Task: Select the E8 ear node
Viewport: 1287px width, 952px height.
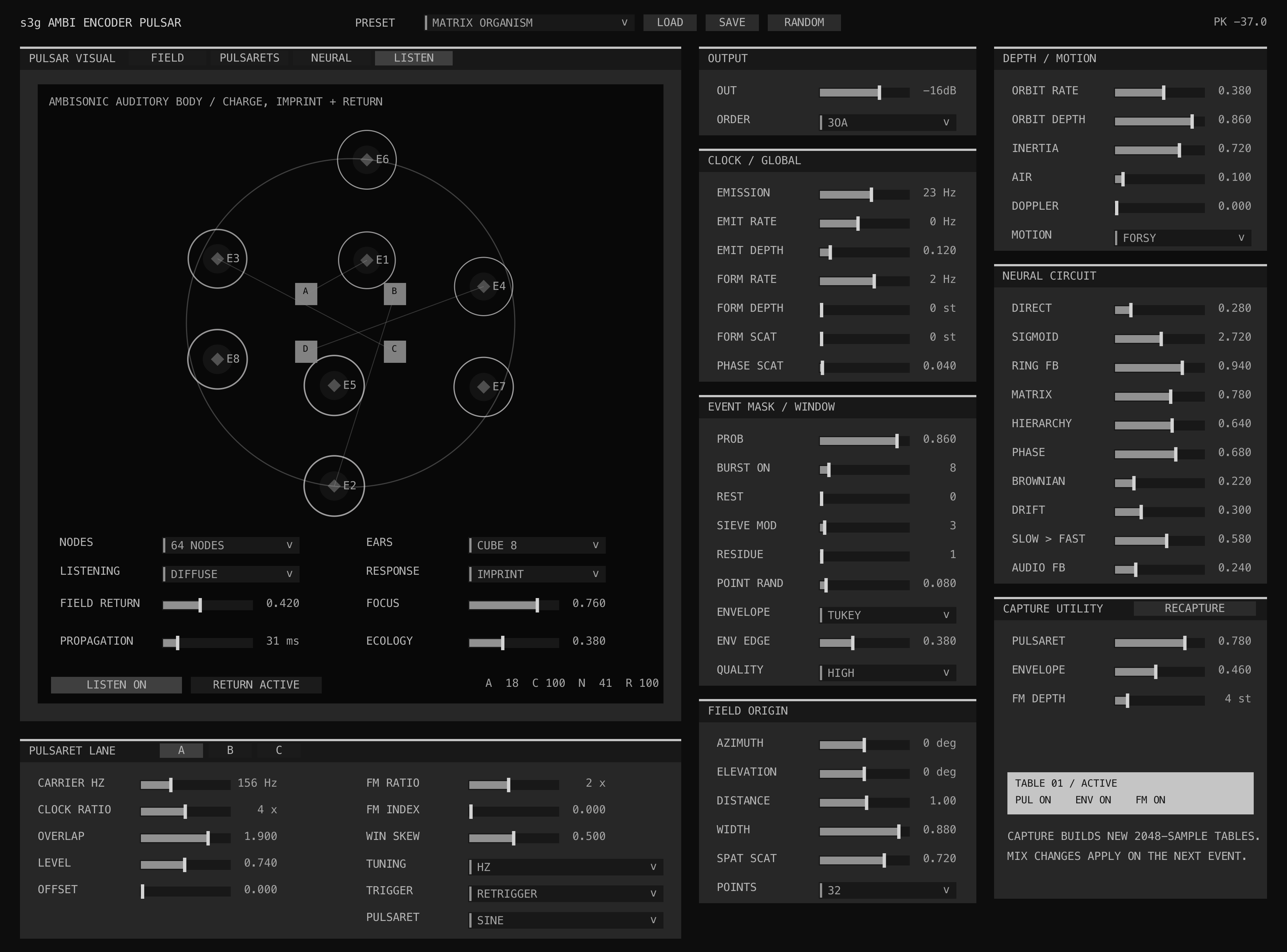Action: click(x=217, y=359)
